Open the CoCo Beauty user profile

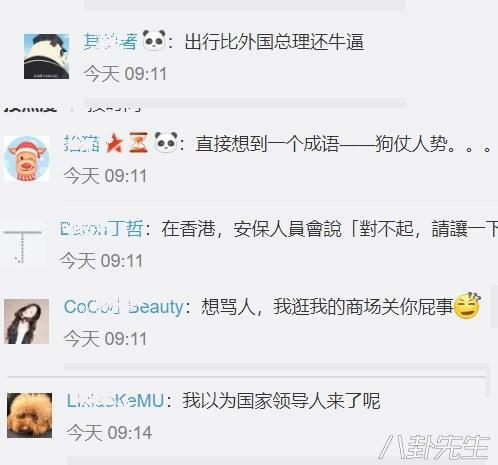click(x=124, y=307)
